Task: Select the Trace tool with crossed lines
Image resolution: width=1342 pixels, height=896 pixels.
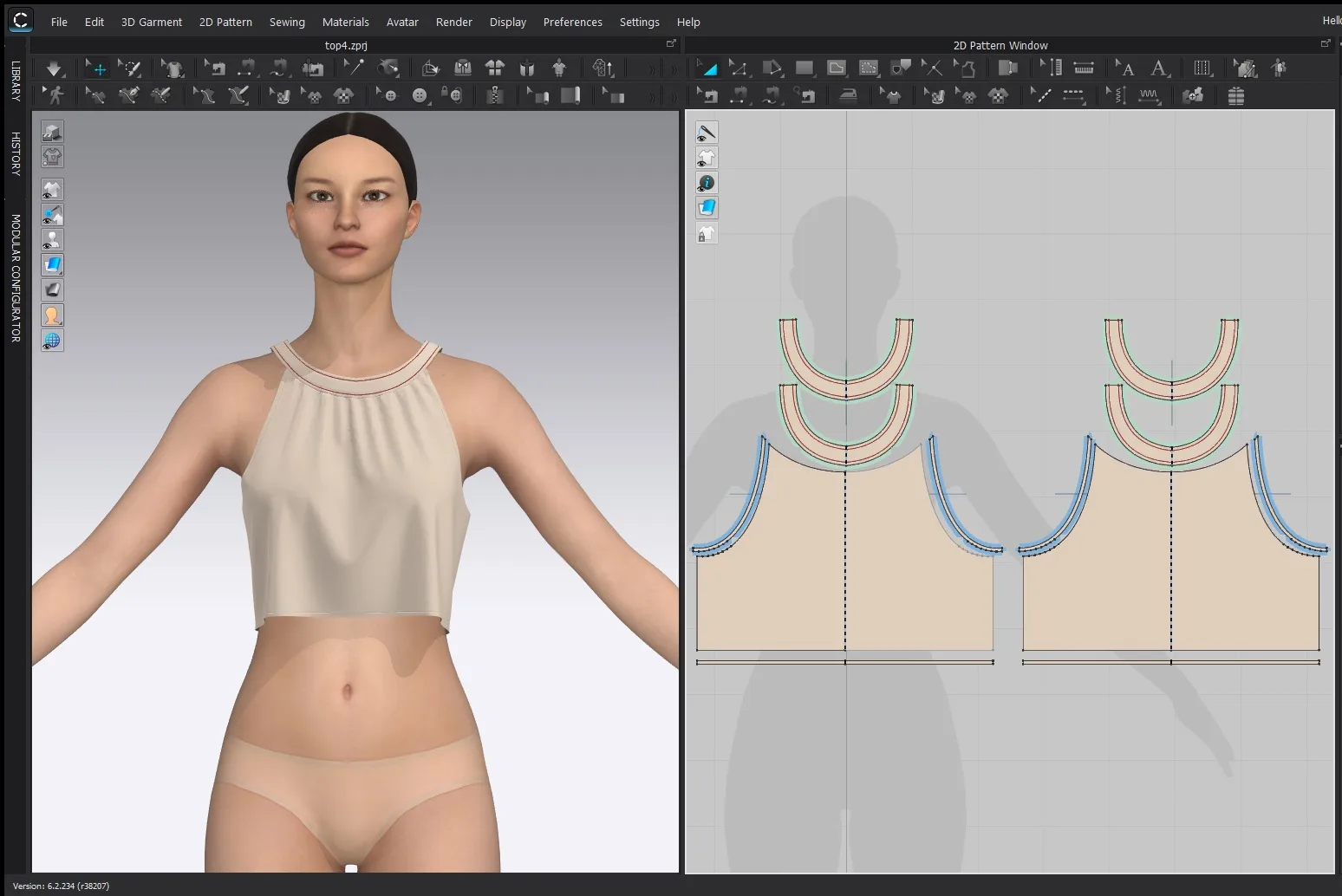Action: point(932,68)
